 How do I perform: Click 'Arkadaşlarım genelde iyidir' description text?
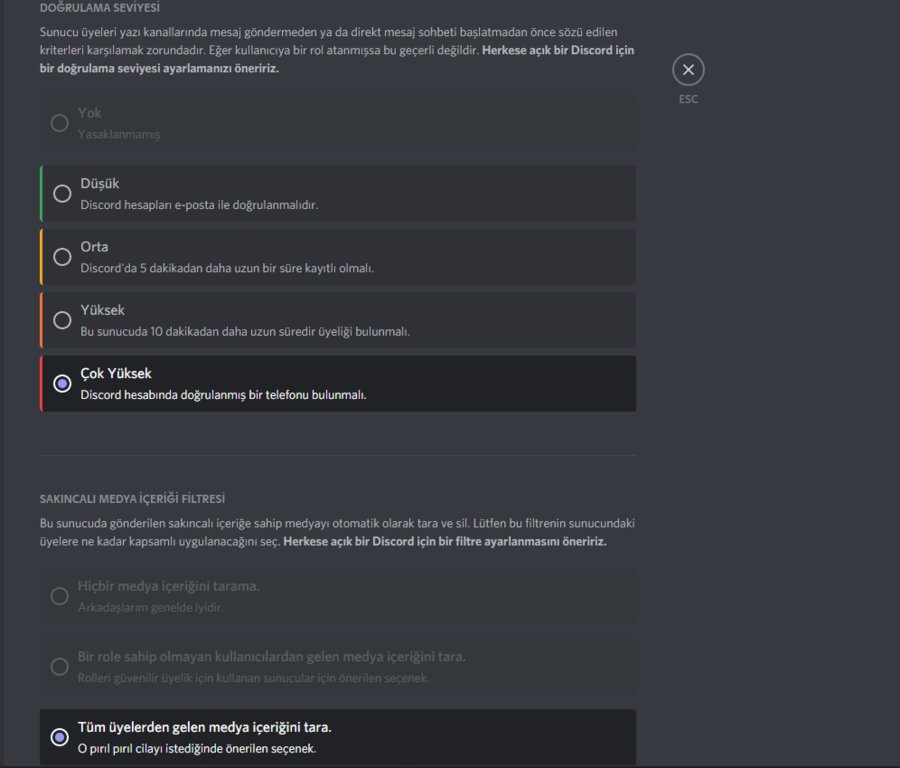coord(151,607)
